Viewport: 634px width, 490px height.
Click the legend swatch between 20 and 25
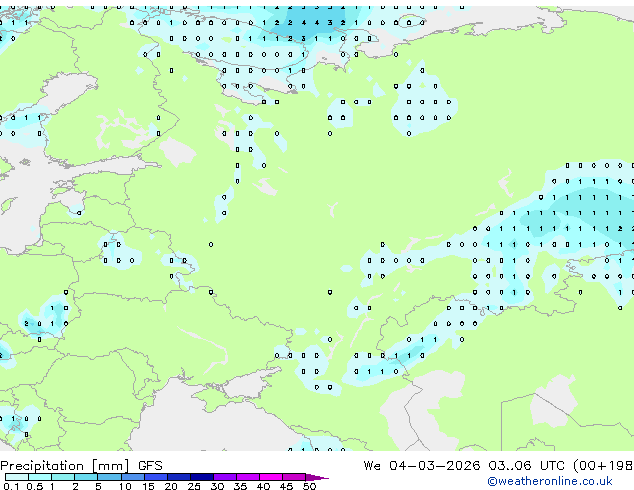tap(179, 477)
